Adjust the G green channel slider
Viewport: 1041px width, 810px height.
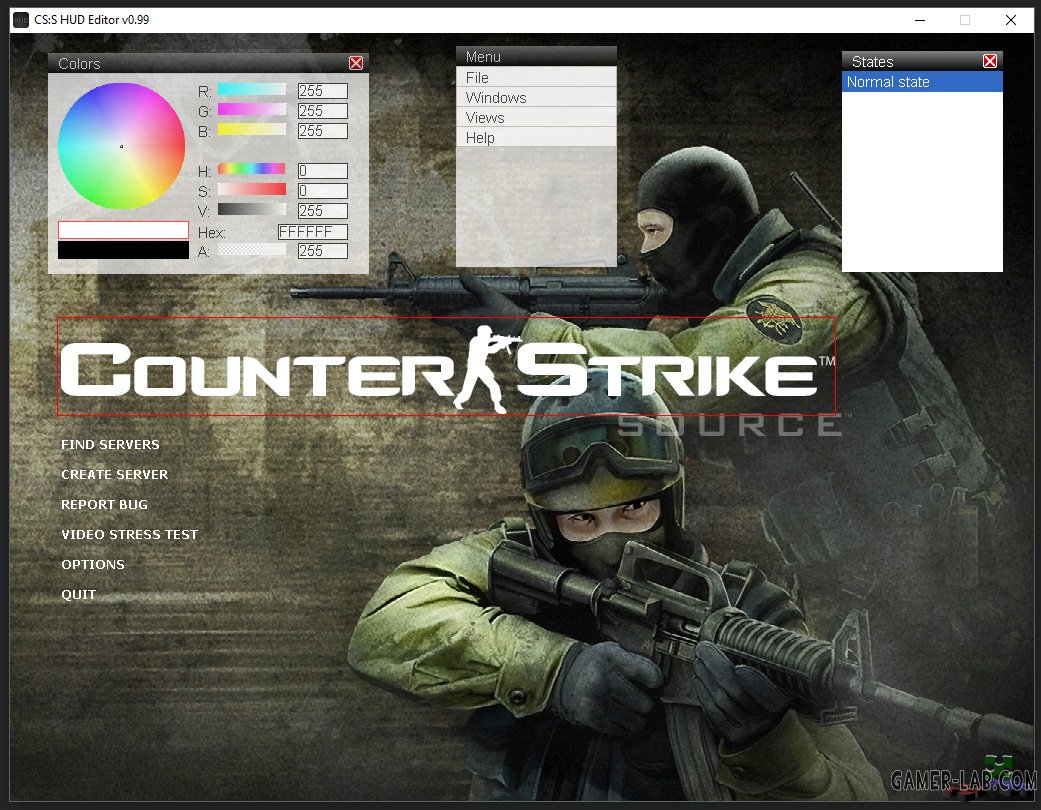pyautogui.click(x=252, y=110)
